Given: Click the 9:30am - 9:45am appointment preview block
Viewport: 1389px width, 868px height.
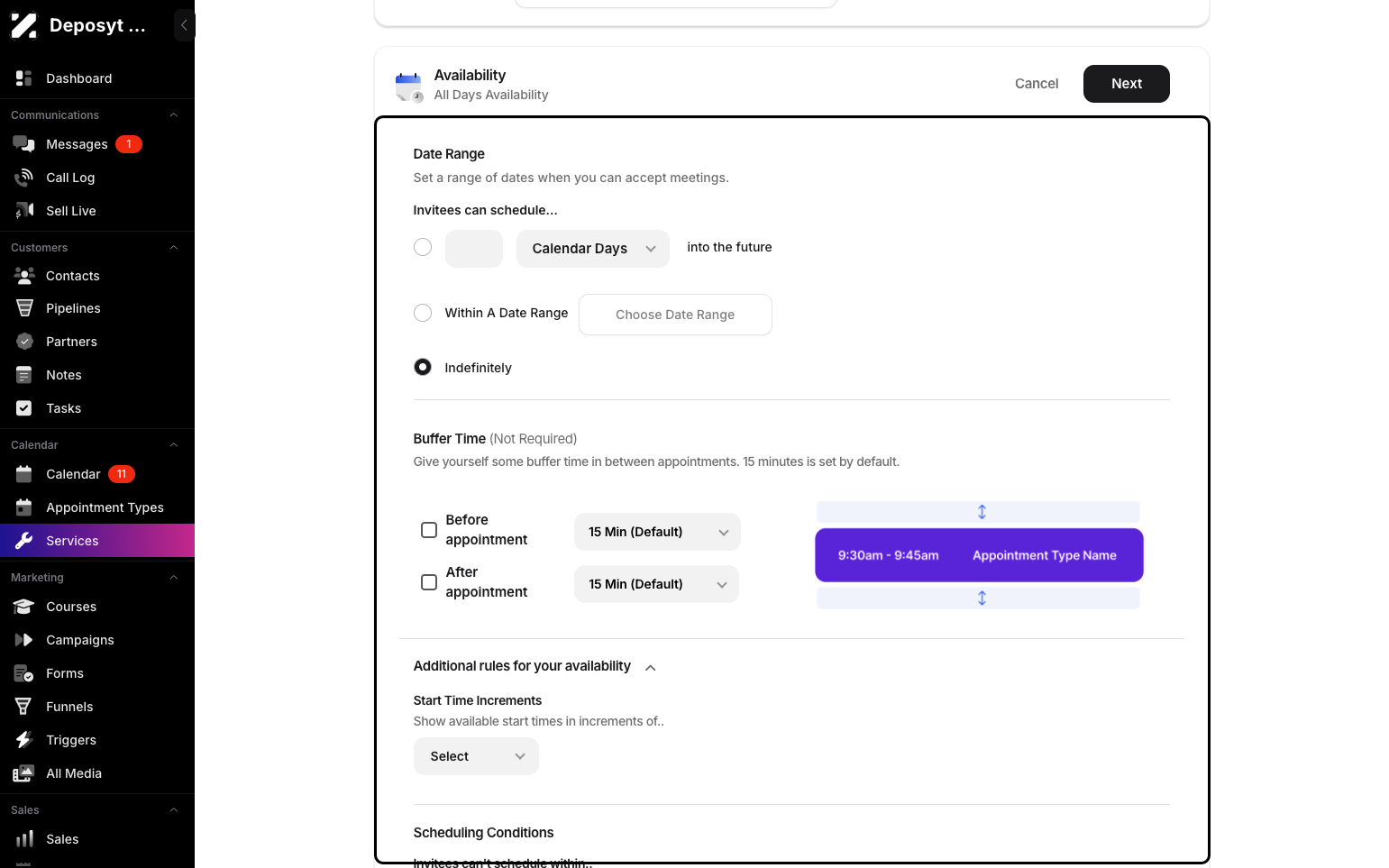Looking at the screenshot, I should pyautogui.click(x=979, y=555).
